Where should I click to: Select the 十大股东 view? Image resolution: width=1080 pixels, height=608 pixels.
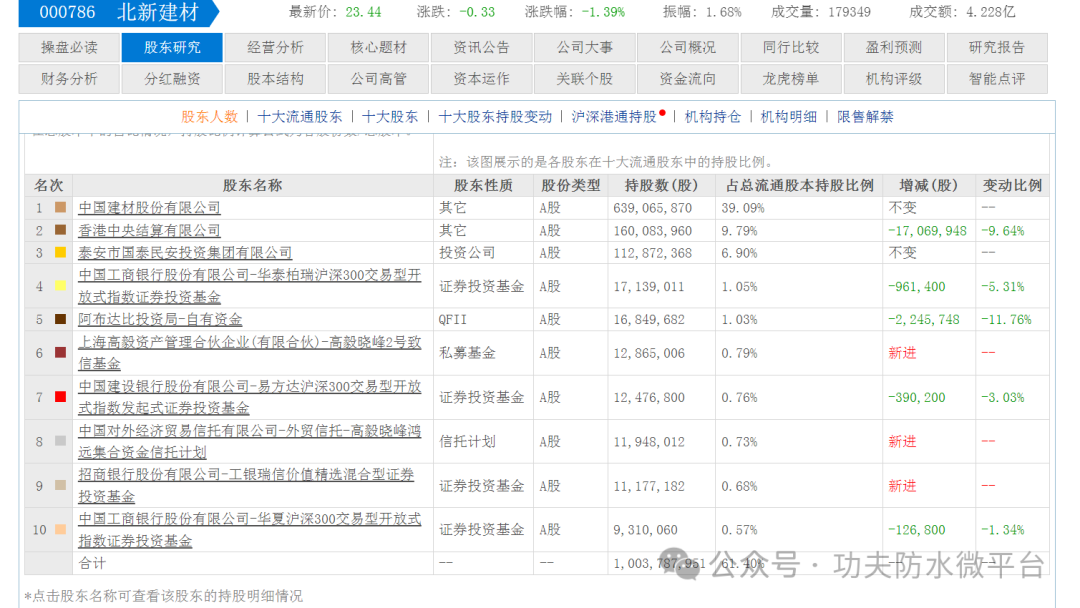pos(395,116)
